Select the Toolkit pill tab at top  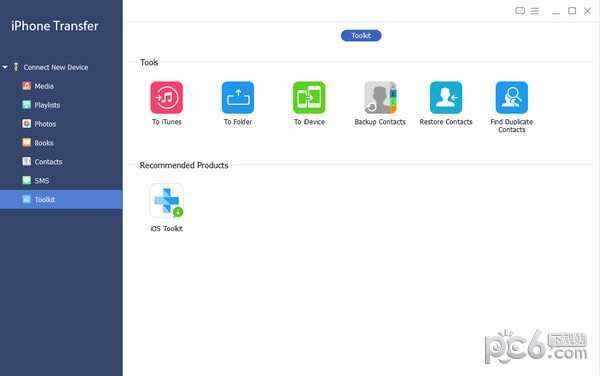(361, 36)
